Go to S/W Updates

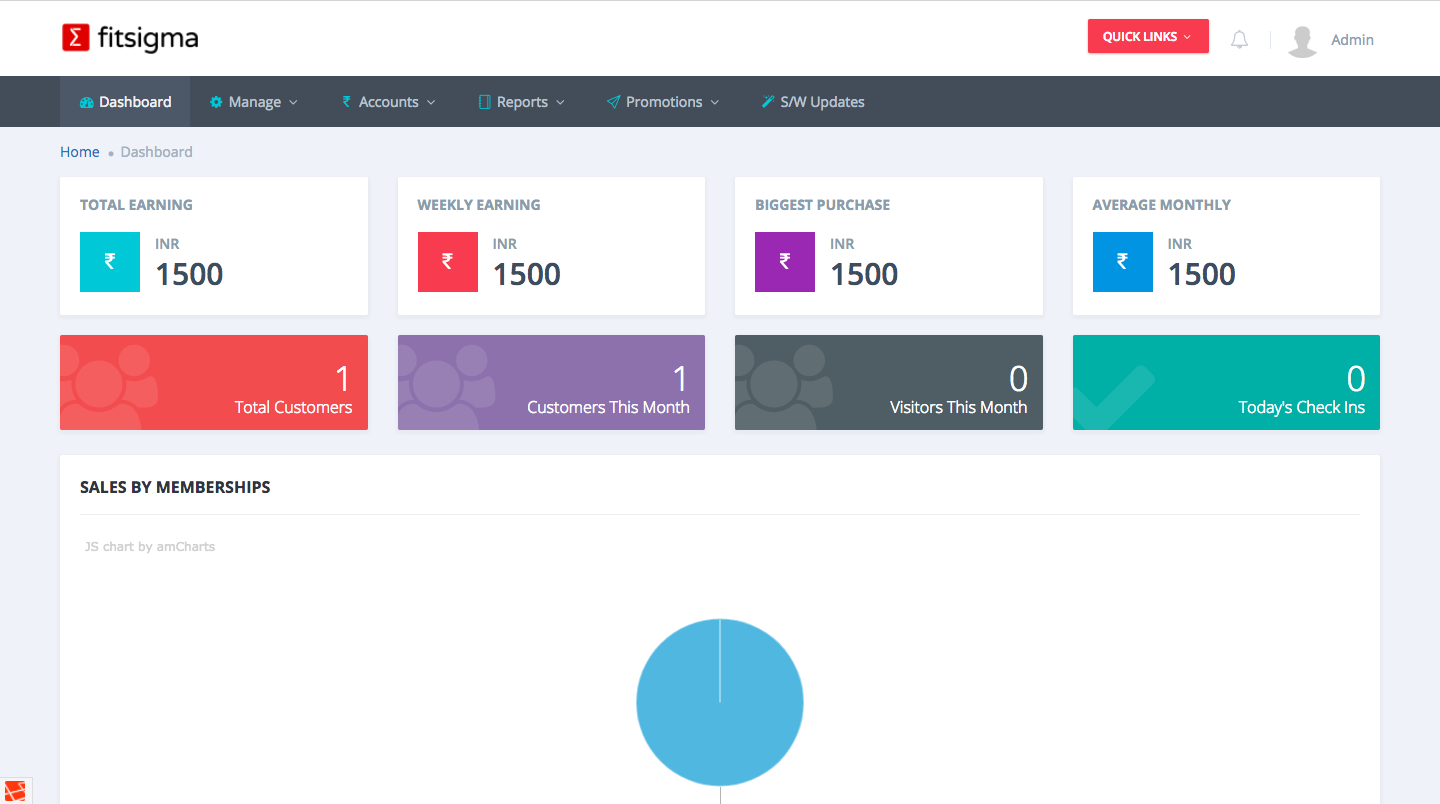pos(812,102)
